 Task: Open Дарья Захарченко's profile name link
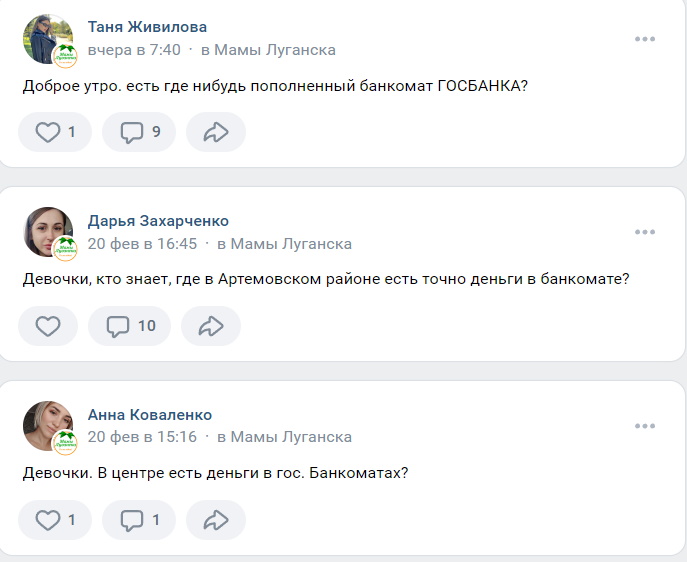[x=158, y=221]
